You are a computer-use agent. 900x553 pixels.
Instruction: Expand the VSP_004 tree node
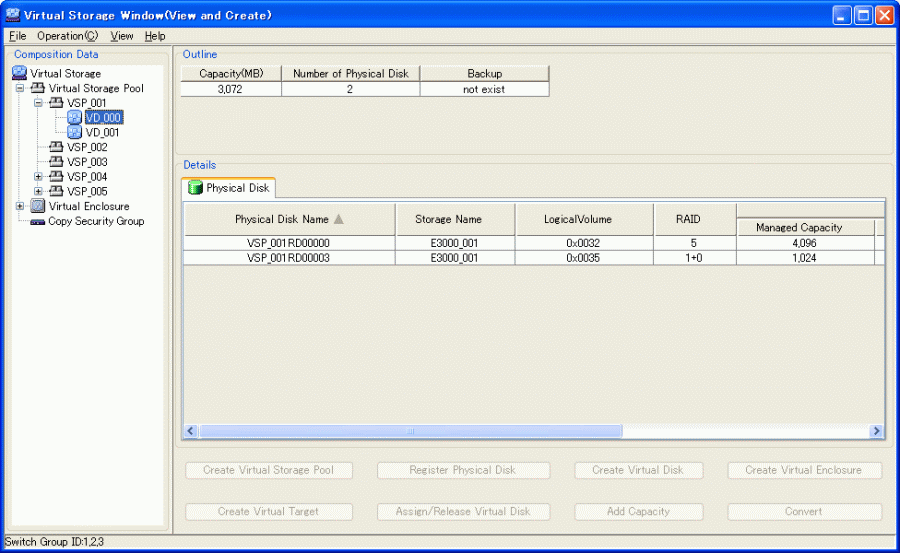click(38, 177)
